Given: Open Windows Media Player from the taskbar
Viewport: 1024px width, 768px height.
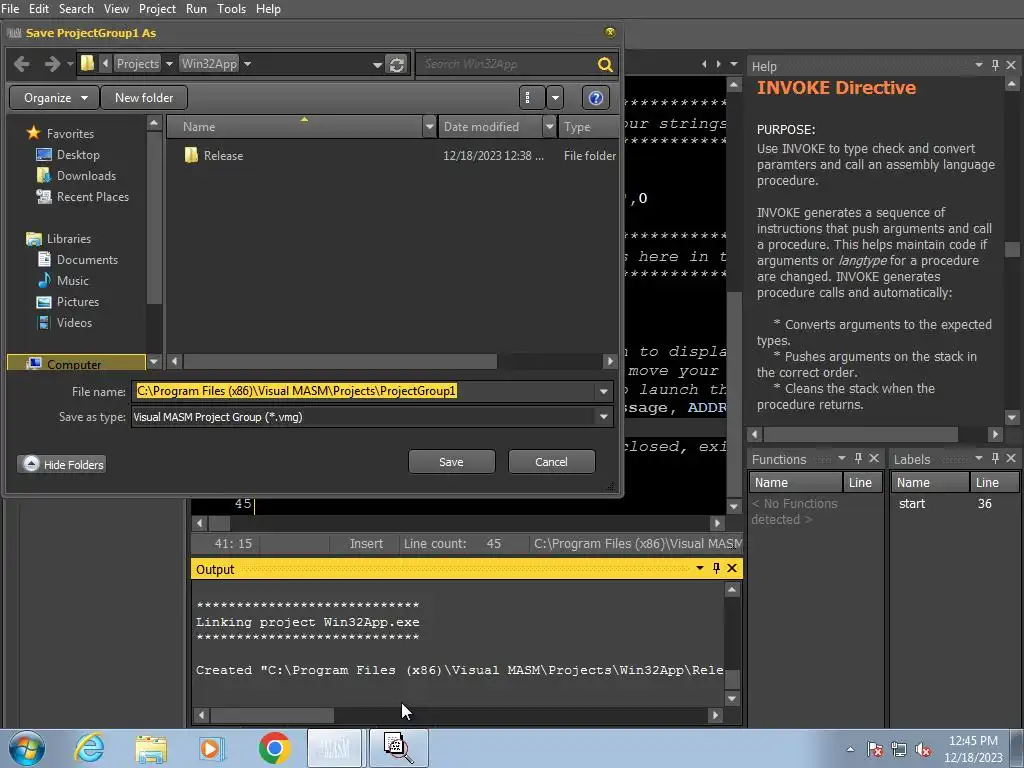Looking at the screenshot, I should (210, 748).
